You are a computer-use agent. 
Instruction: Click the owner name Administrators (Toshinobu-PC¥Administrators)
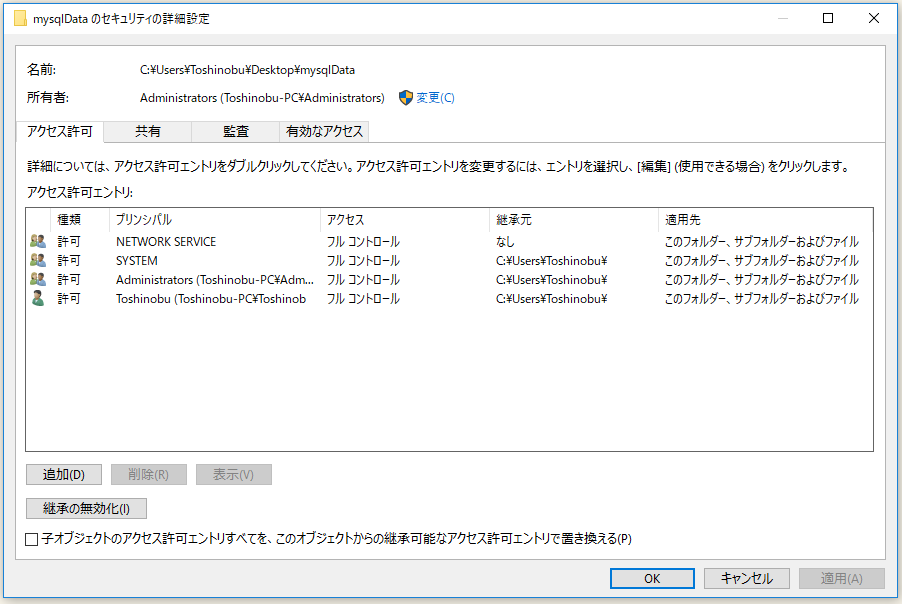(x=262, y=98)
